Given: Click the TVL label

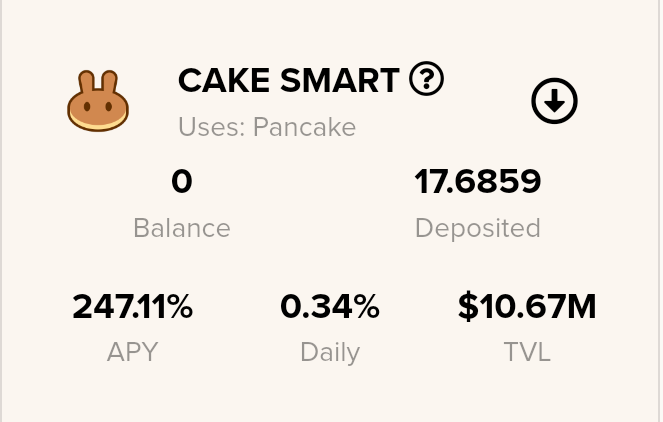Looking at the screenshot, I should tap(527, 352).
